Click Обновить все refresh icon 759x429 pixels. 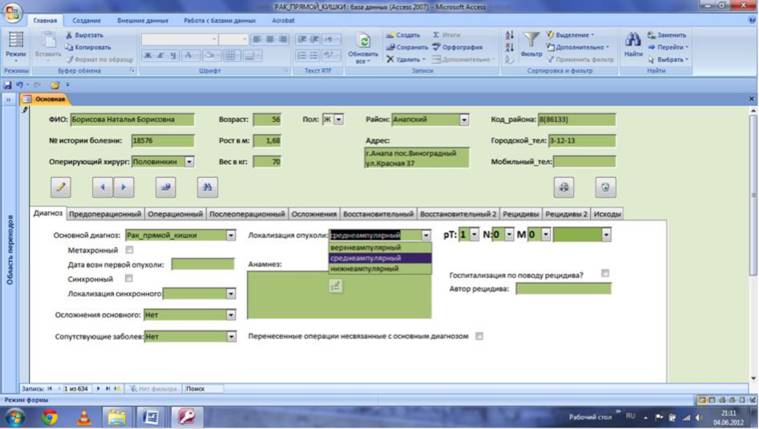[x=363, y=47]
